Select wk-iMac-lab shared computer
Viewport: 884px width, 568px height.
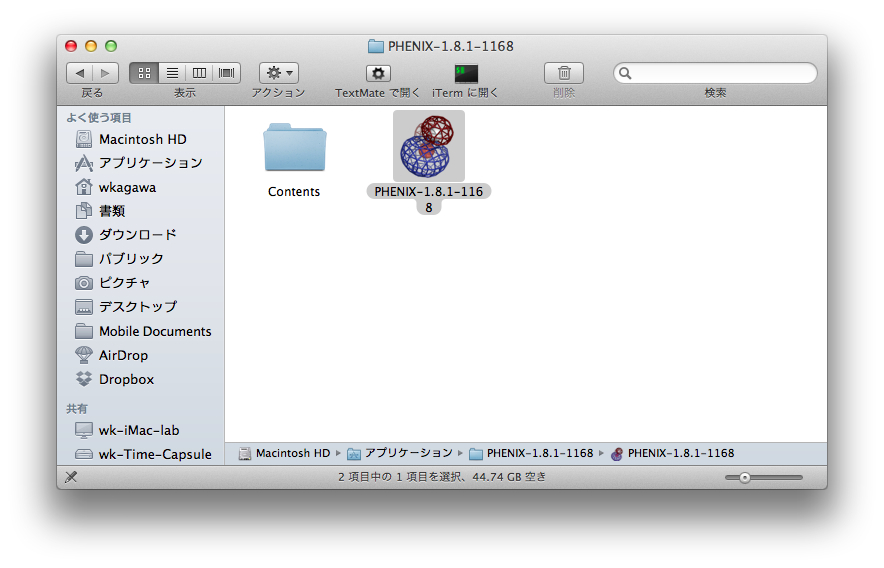click(x=141, y=430)
